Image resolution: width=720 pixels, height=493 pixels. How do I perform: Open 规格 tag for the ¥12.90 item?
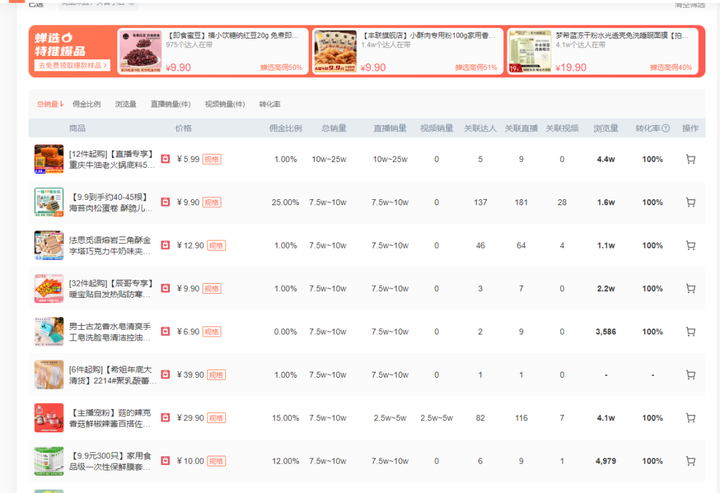216,246
